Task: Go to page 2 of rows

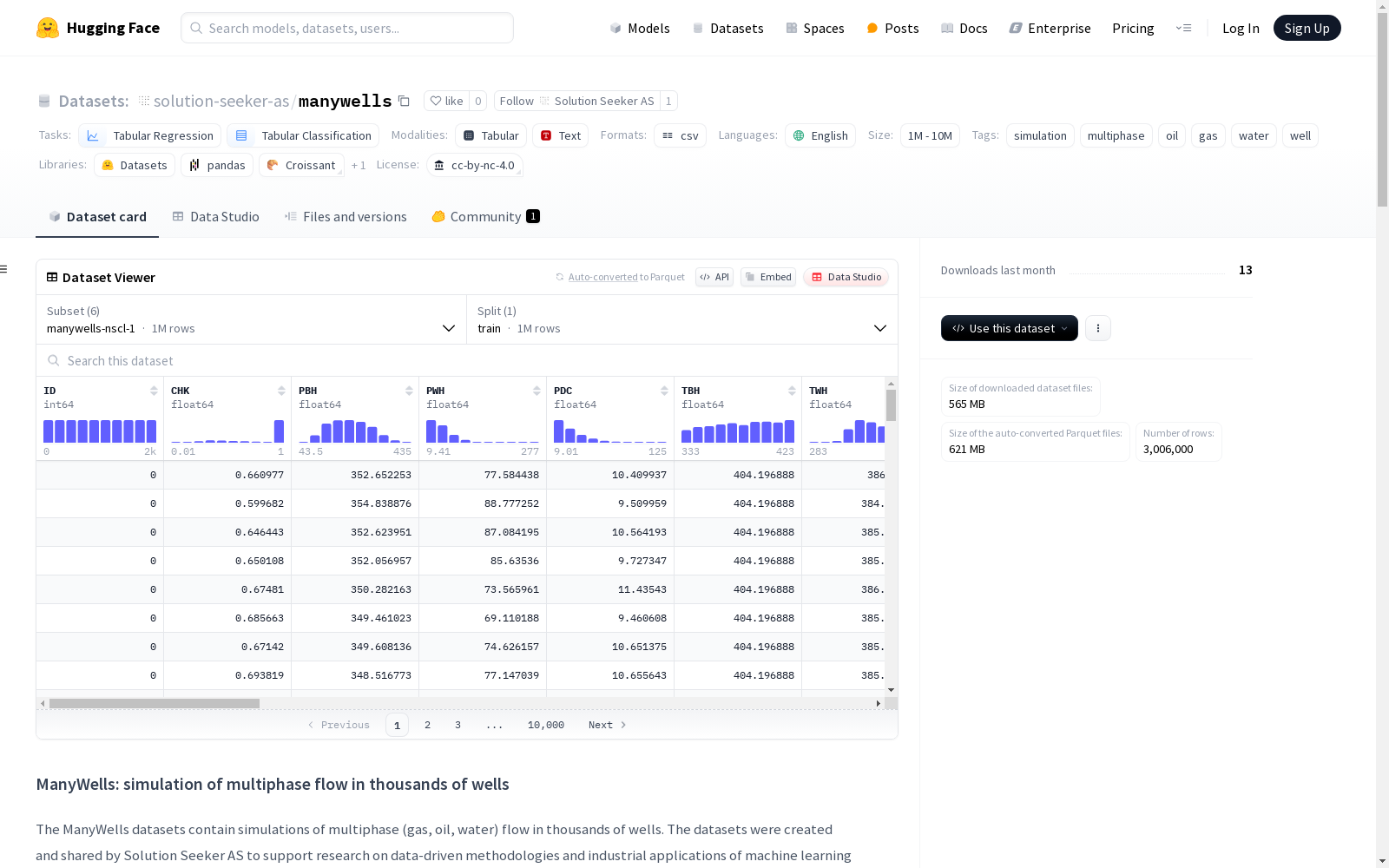Action: pyautogui.click(x=427, y=725)
